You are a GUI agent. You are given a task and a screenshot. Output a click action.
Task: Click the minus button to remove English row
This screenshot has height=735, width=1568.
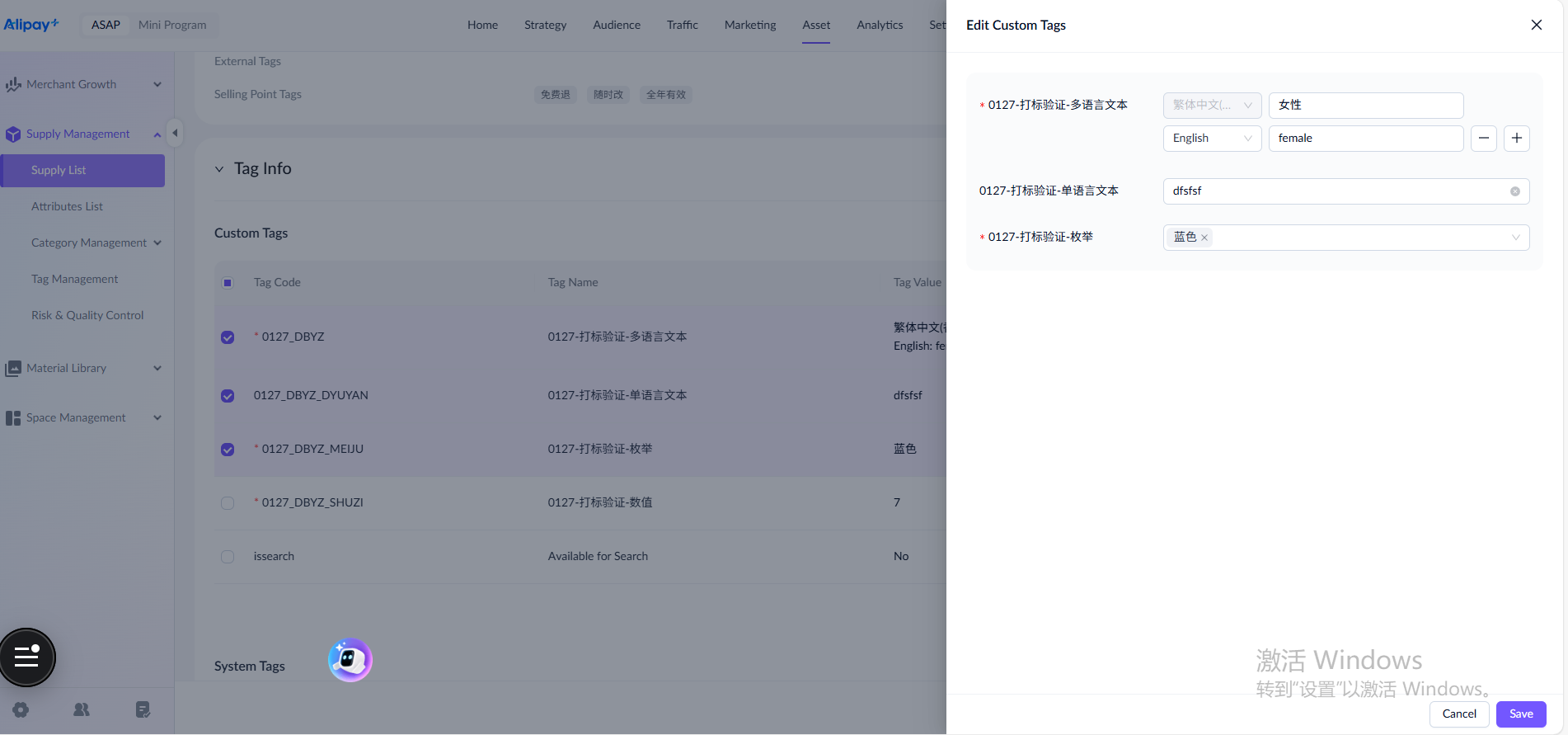tap(1483, 139)
